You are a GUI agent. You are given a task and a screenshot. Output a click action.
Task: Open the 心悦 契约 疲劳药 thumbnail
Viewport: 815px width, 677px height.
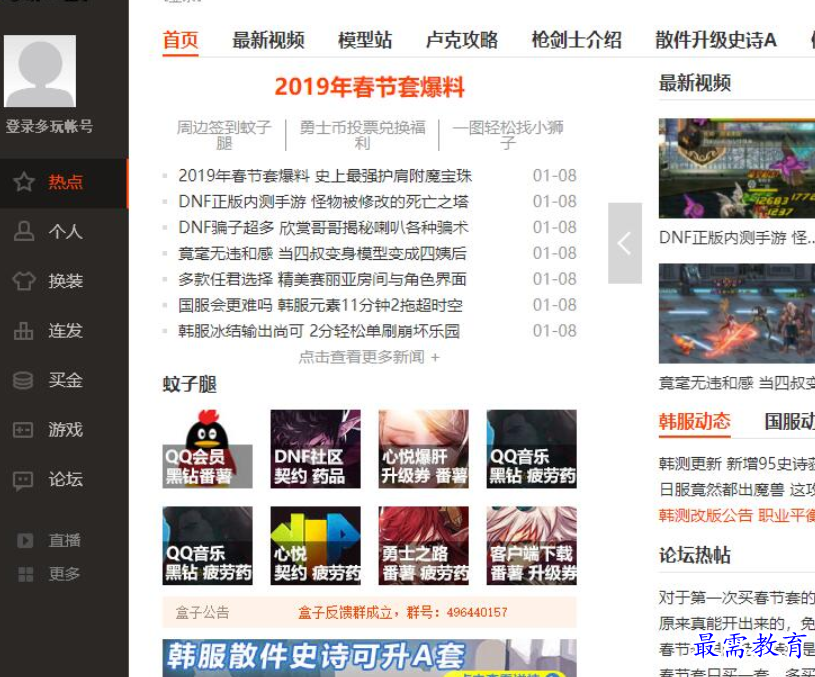click(x=316, y=545)
